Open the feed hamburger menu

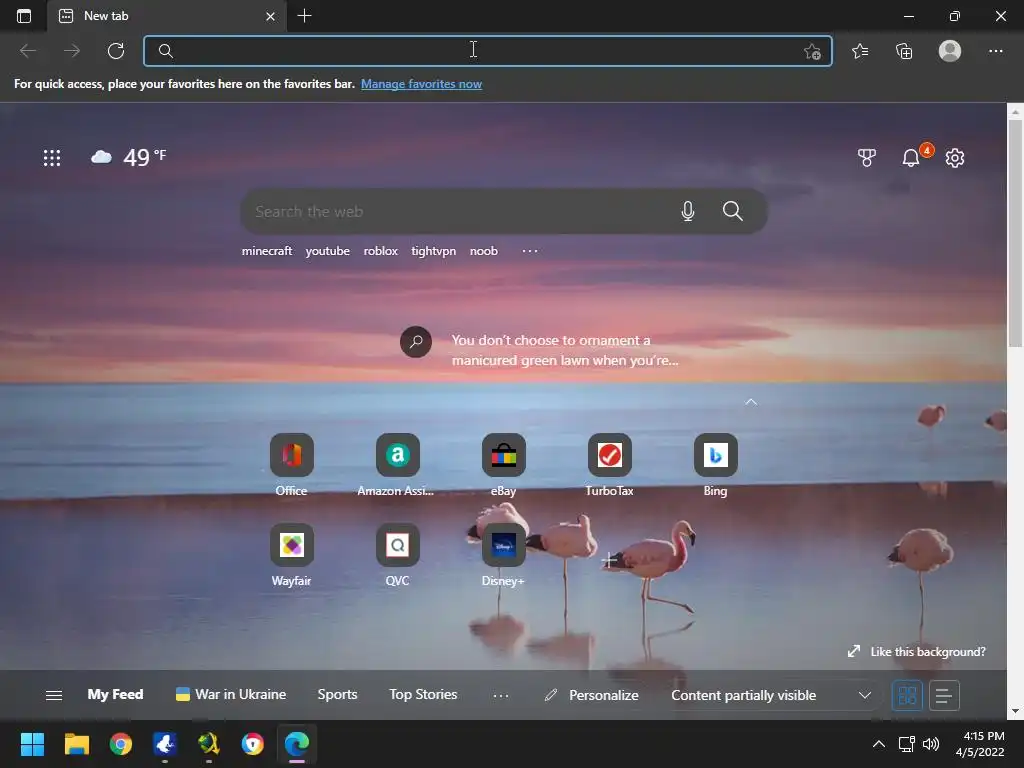point(54,695)
